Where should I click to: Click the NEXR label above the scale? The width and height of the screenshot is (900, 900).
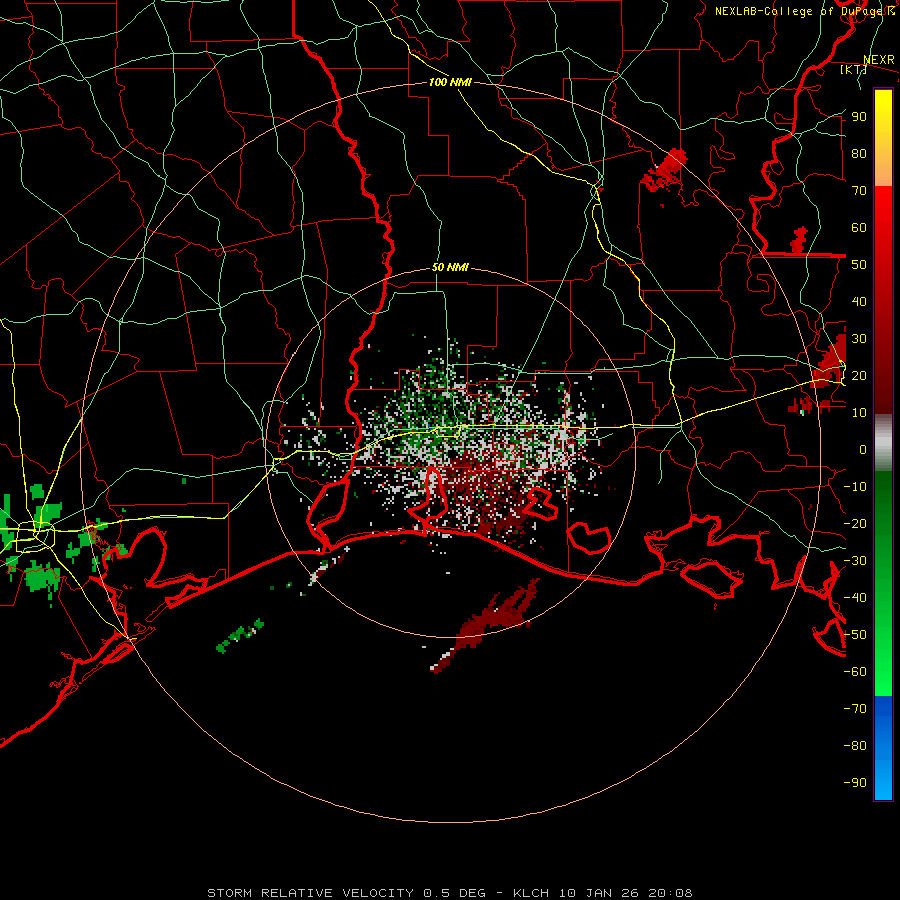(x=878, y=60)
